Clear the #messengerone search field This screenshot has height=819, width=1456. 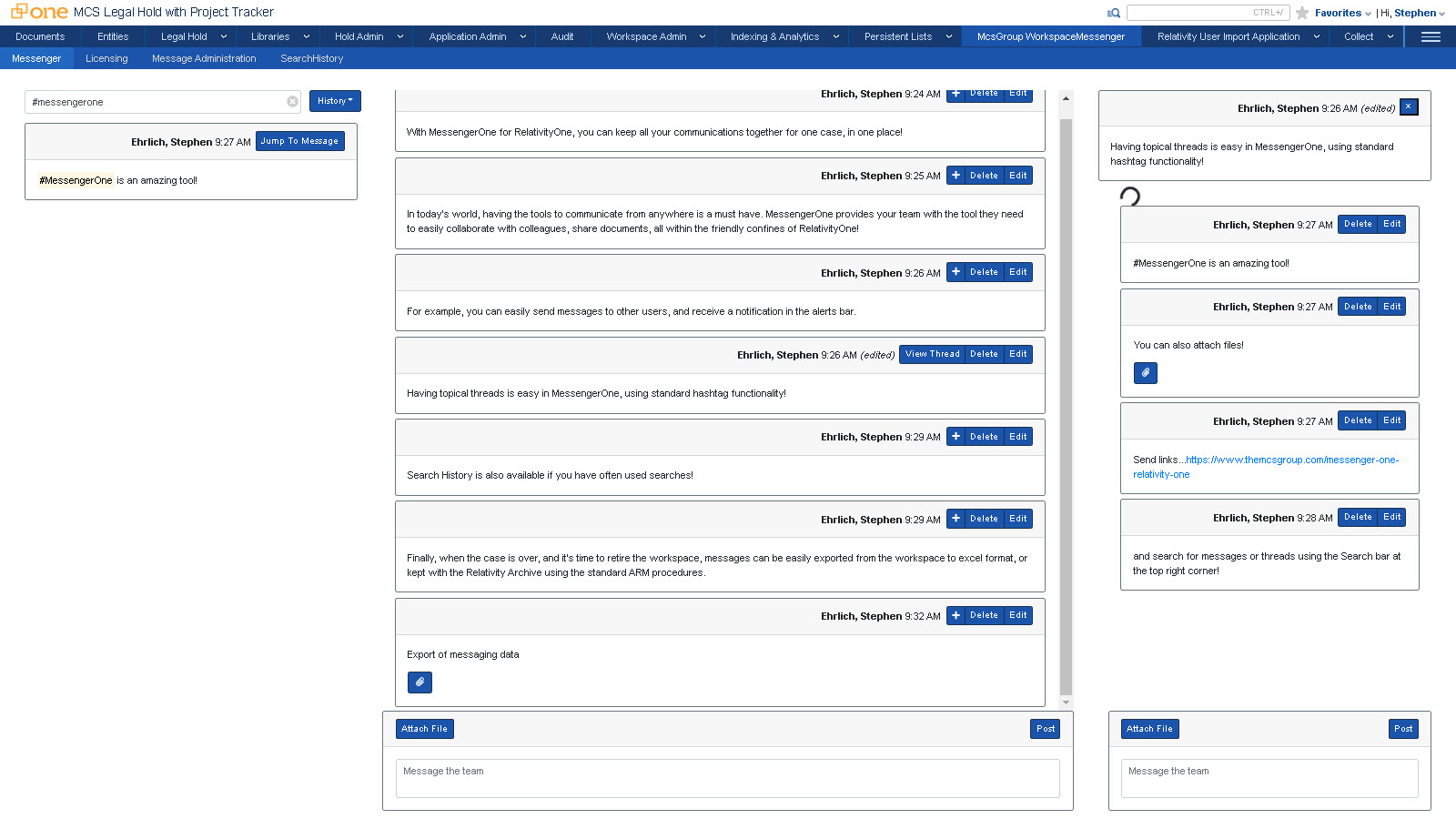pyautogui.click(x=291, y=102)
